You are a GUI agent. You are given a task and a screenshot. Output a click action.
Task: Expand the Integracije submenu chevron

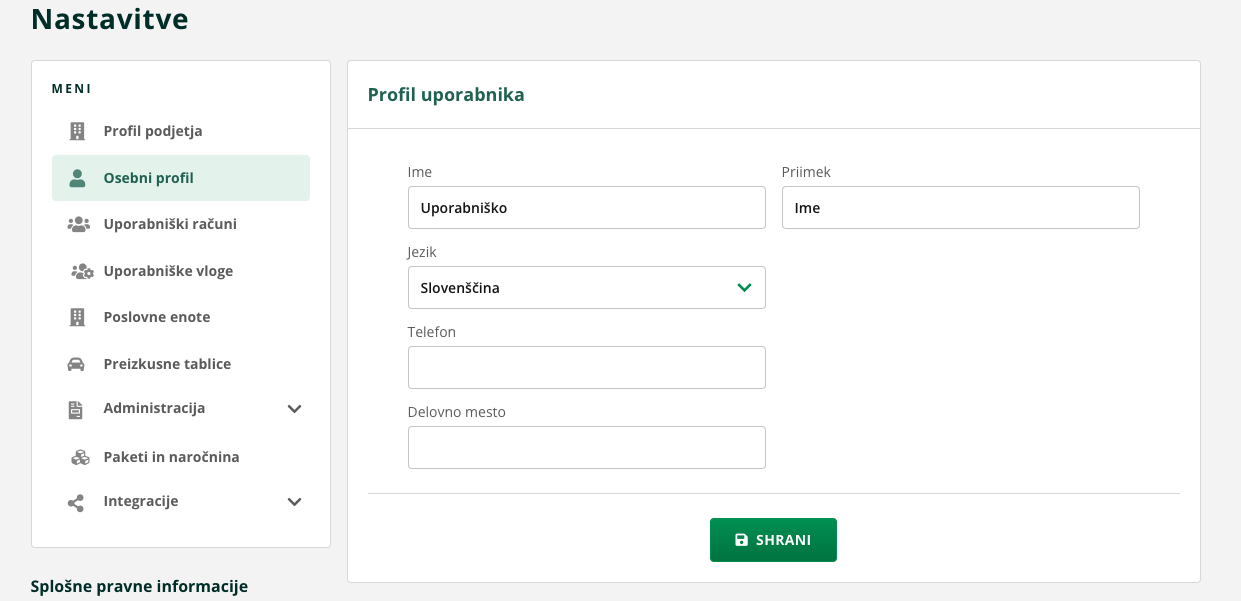click(294, 502)
